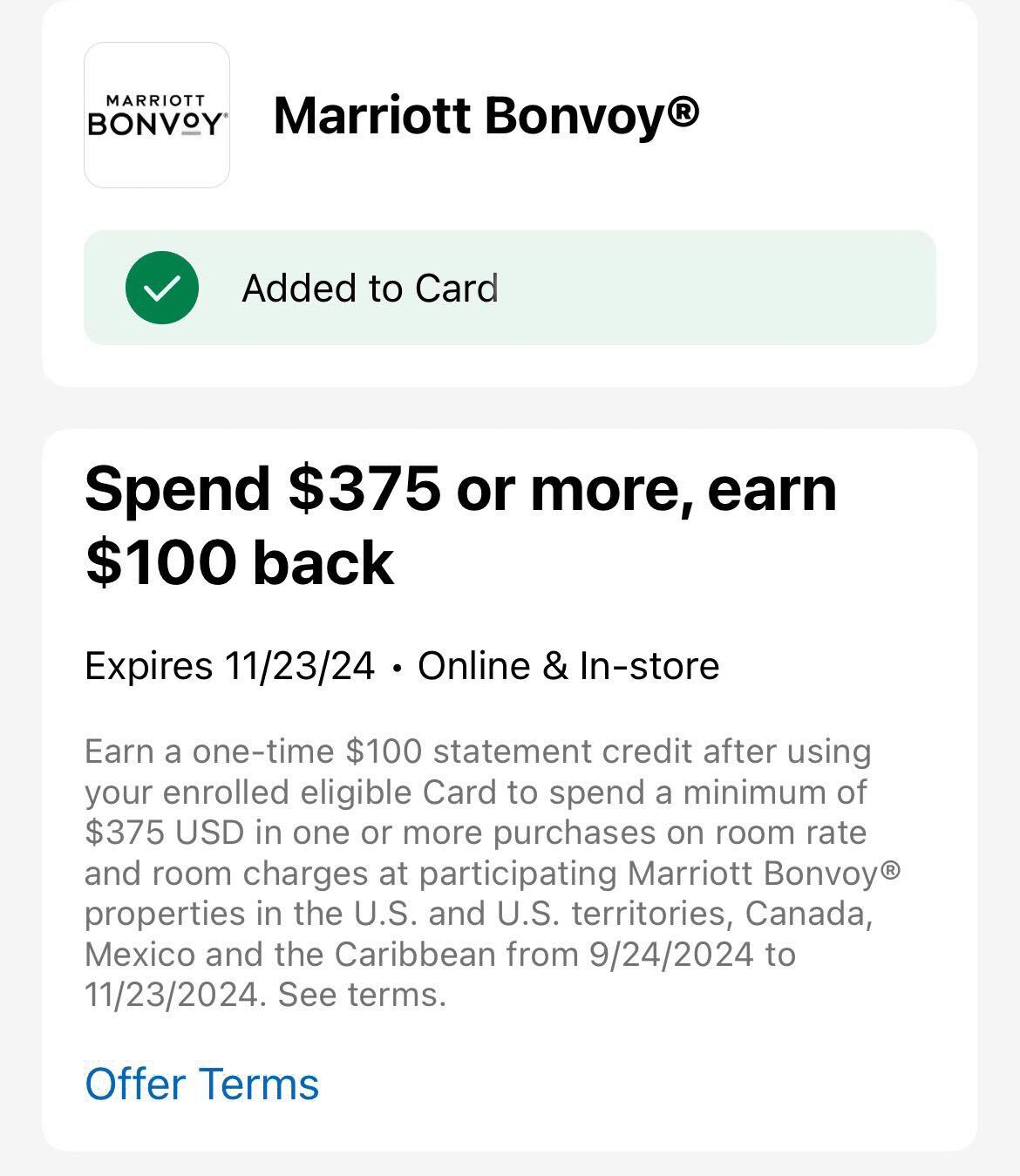Screen dimensions: 1020x1176
Task: Click the small 'MARRIOTT' word in the logo
Action: tap(156, 101)
